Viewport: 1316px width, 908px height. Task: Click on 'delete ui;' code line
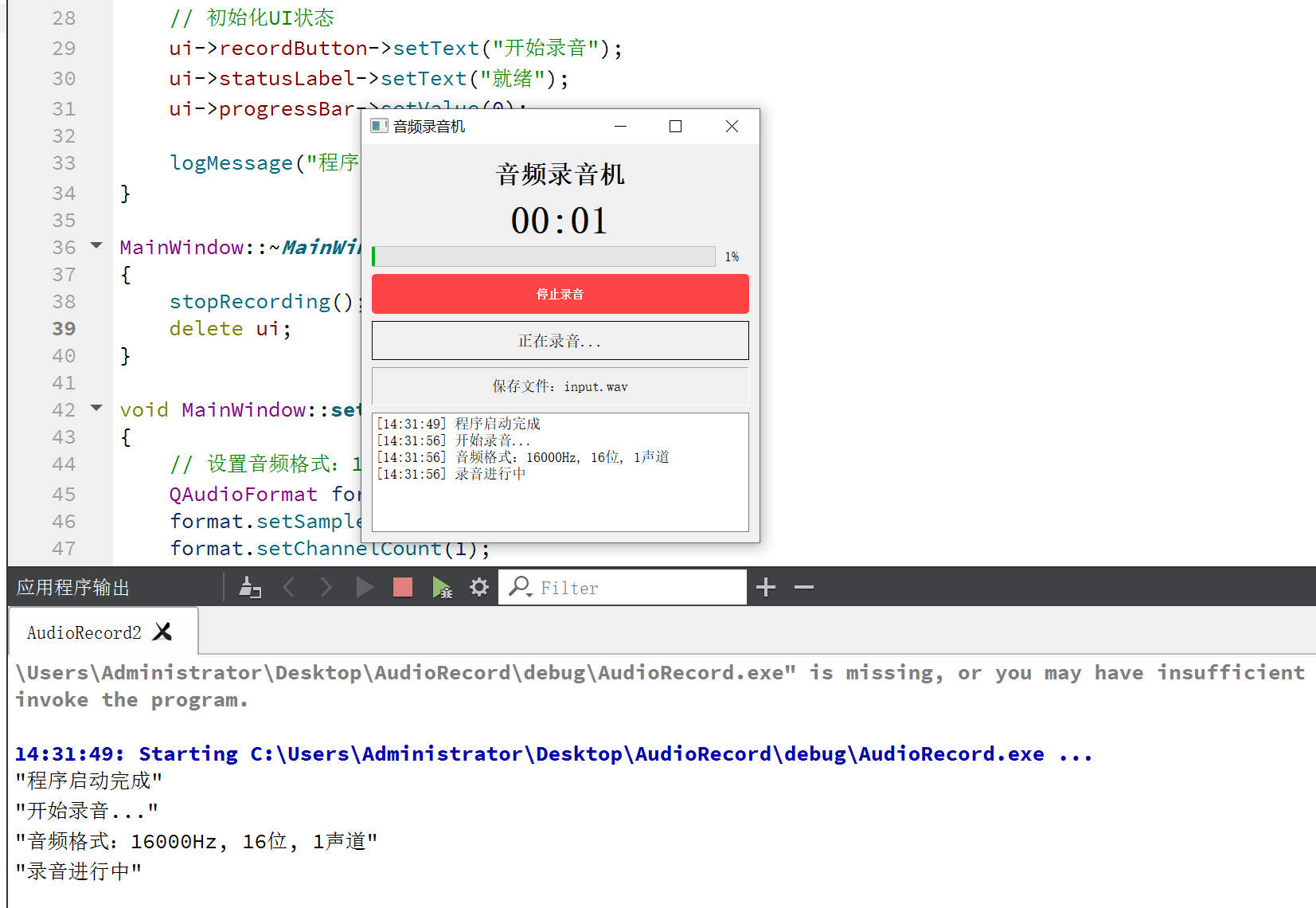point(230,328)
